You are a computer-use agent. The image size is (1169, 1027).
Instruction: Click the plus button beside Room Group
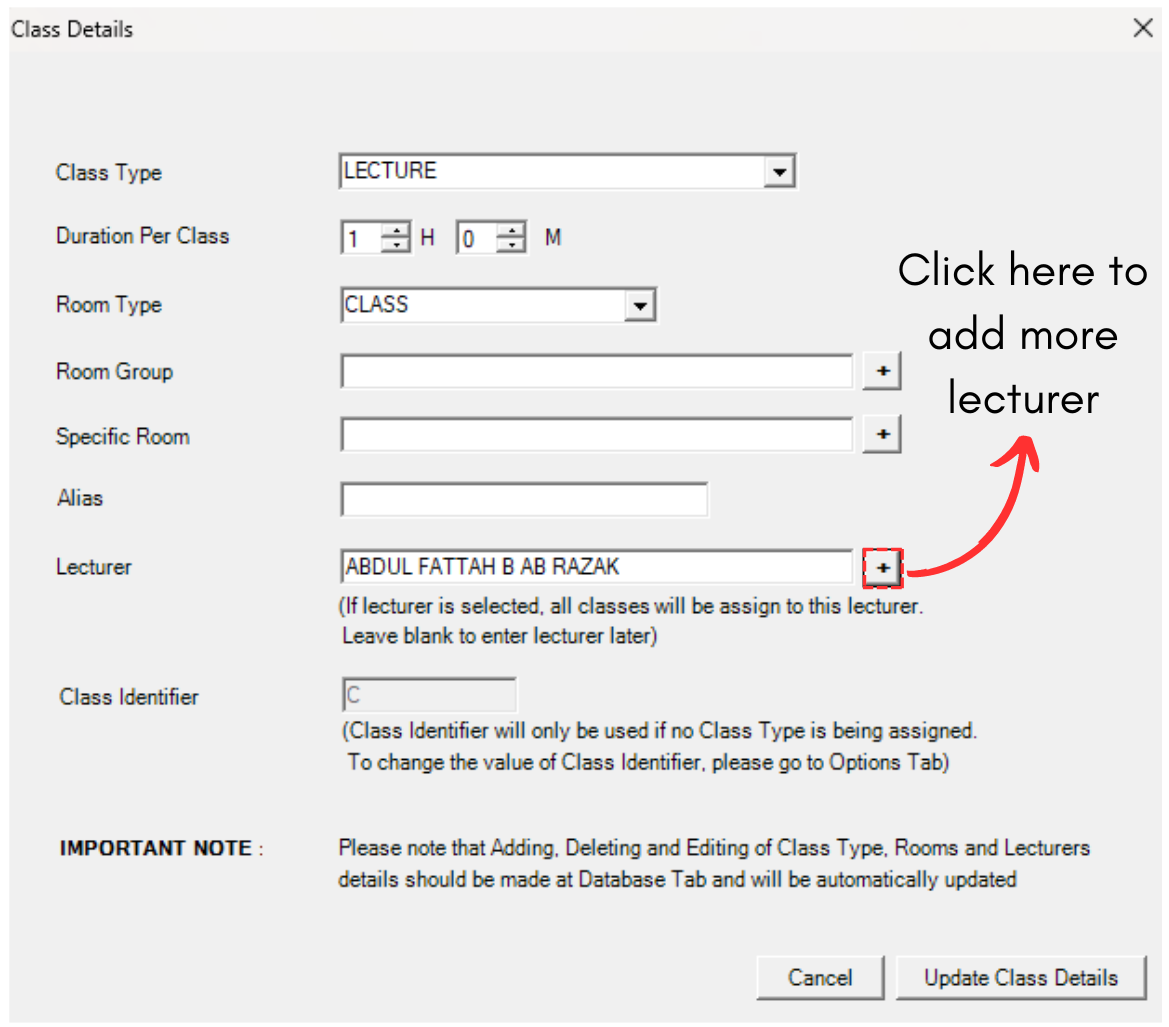click(x=882, y=371)
